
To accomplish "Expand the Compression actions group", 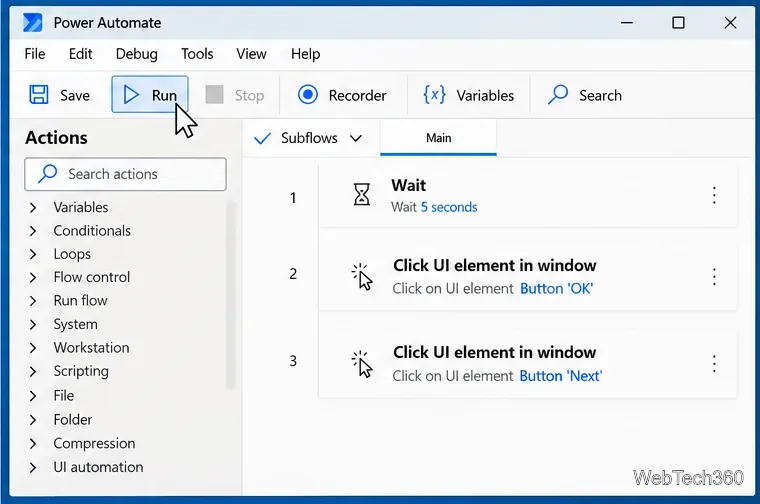I will click(33, 443).
